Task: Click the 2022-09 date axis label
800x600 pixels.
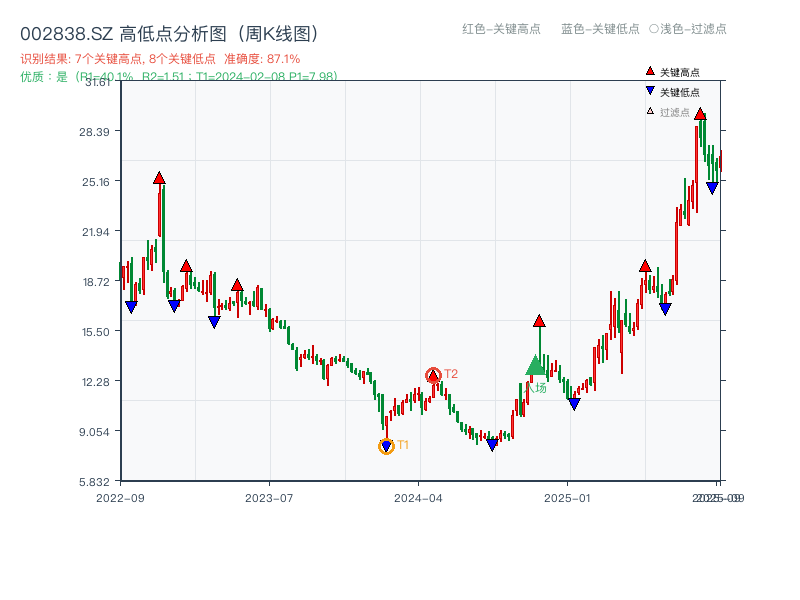Action: (x=120, y=498)
